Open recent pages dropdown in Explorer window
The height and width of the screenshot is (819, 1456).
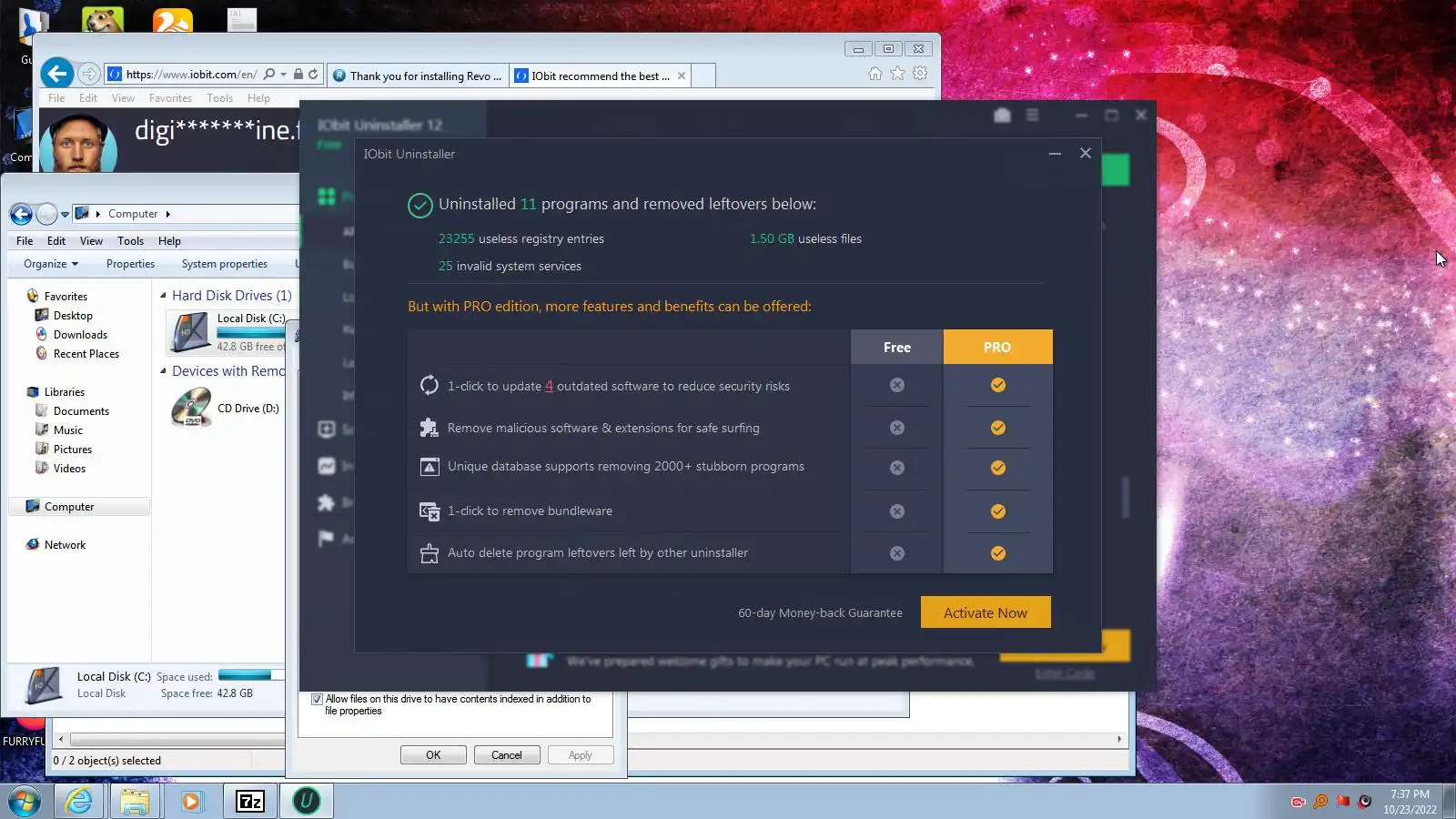click(x=65, y=215)
